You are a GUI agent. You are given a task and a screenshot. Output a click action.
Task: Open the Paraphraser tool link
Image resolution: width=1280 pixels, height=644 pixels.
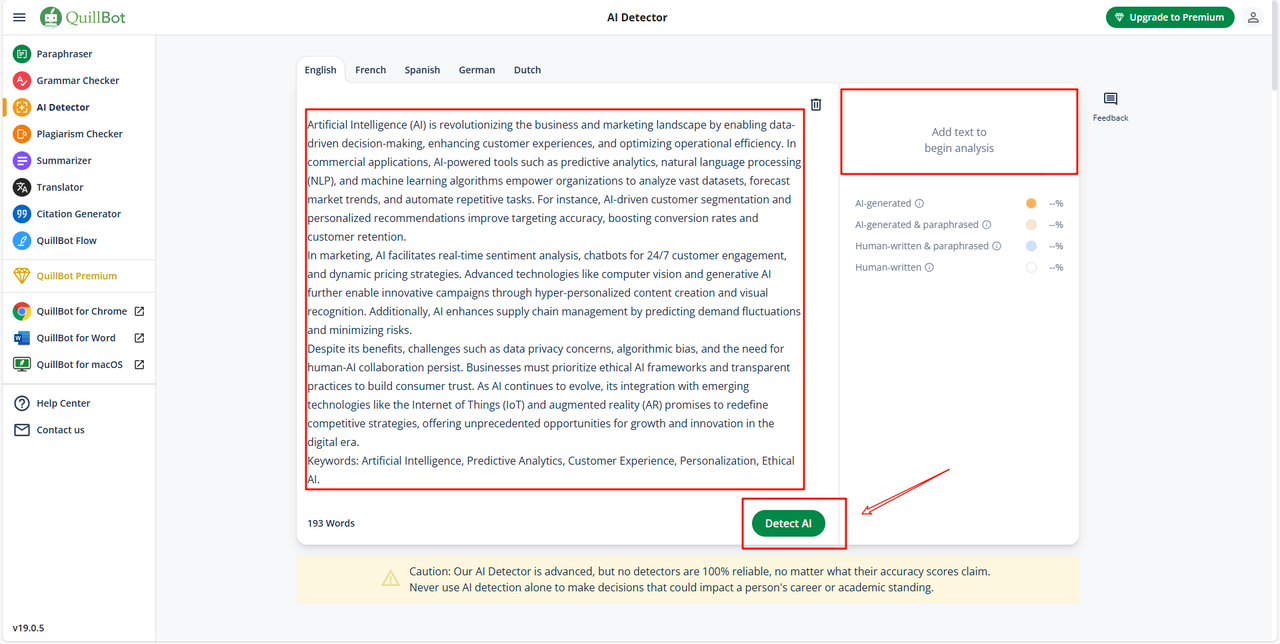[64, 54]
